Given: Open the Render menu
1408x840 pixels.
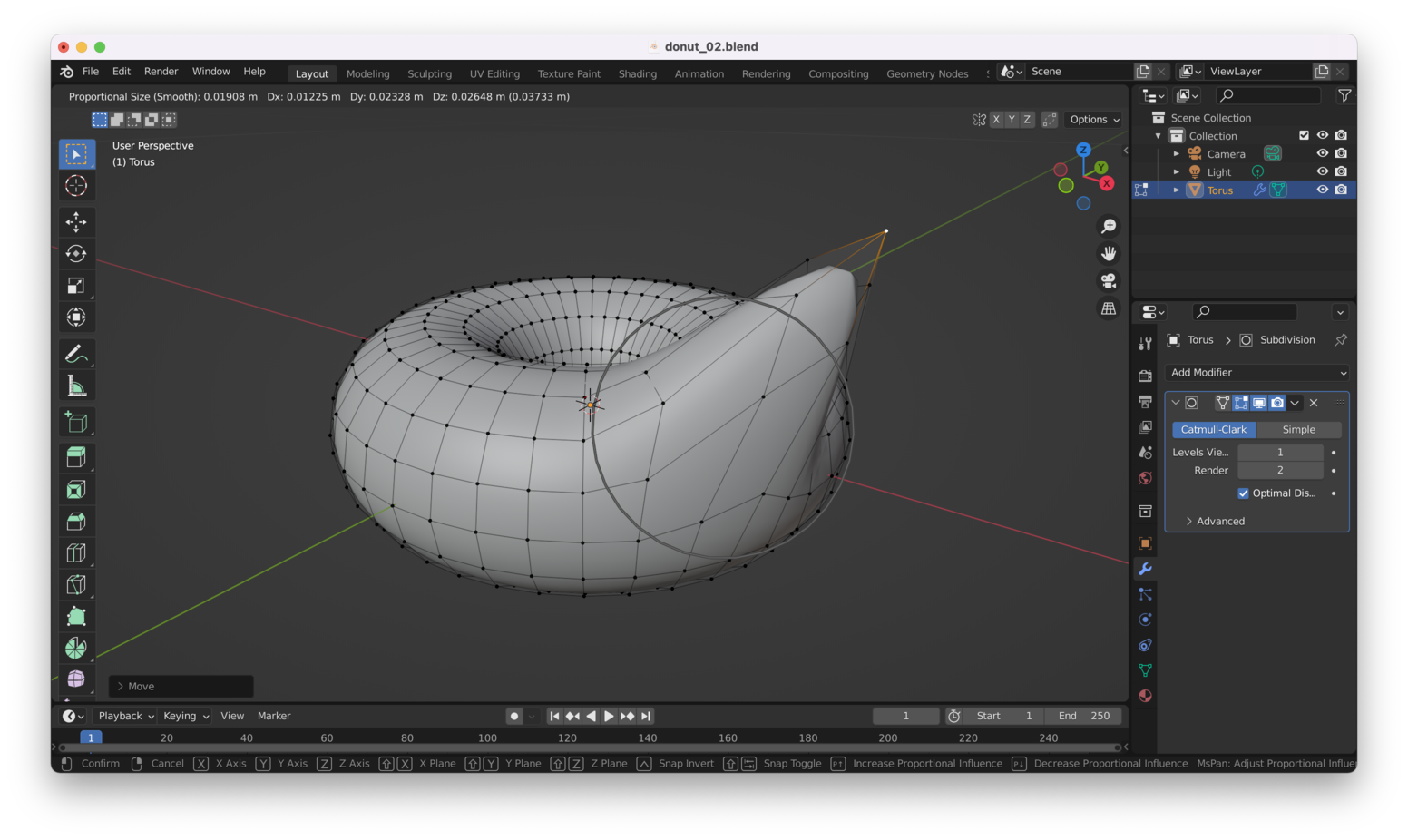Looking at the screenshot, I should point(161,72).
